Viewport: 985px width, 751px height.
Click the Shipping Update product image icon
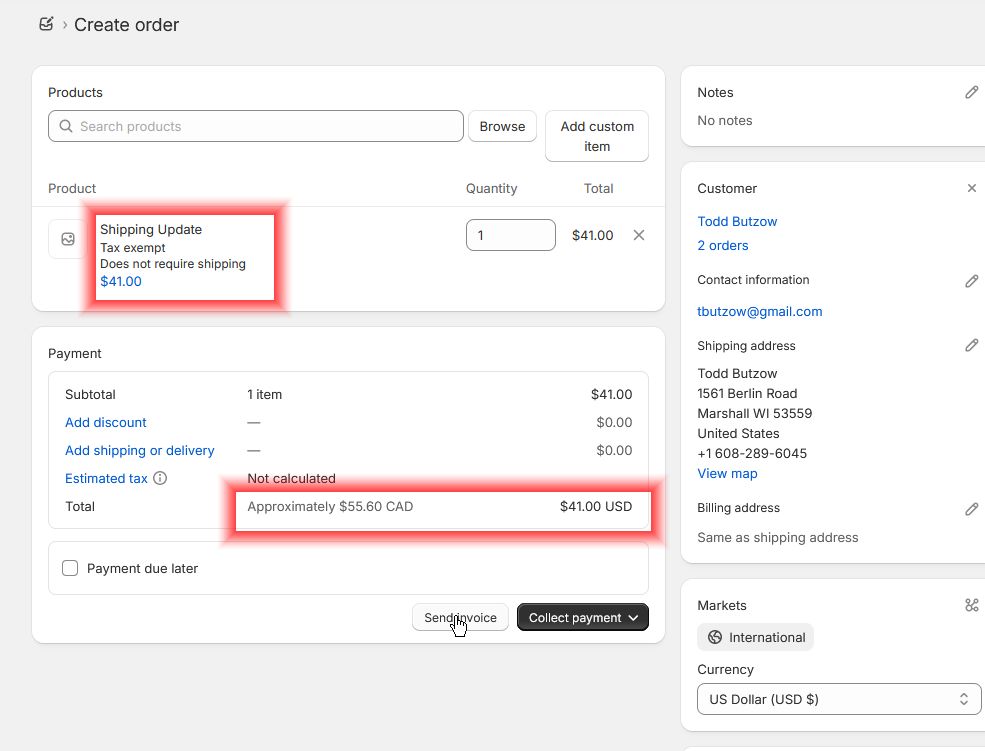point(68,239)
